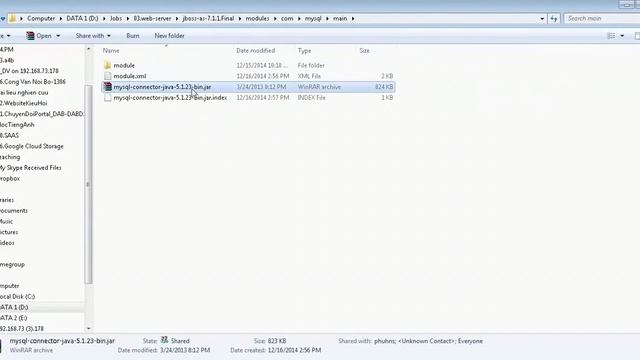
Task: Sort by the Size column header
Action: 364,51
